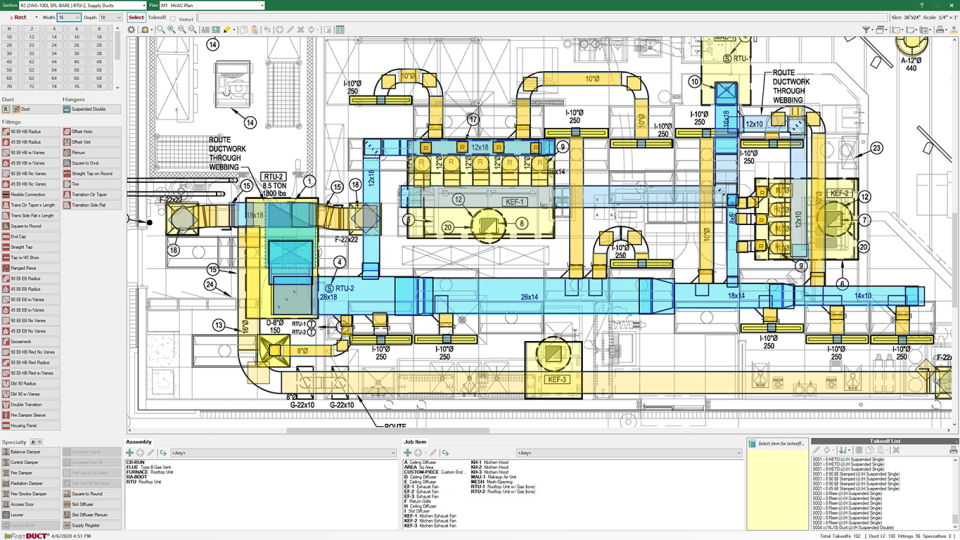
Task: Select the Tee fitting
Action: click(x=91, y=184)
